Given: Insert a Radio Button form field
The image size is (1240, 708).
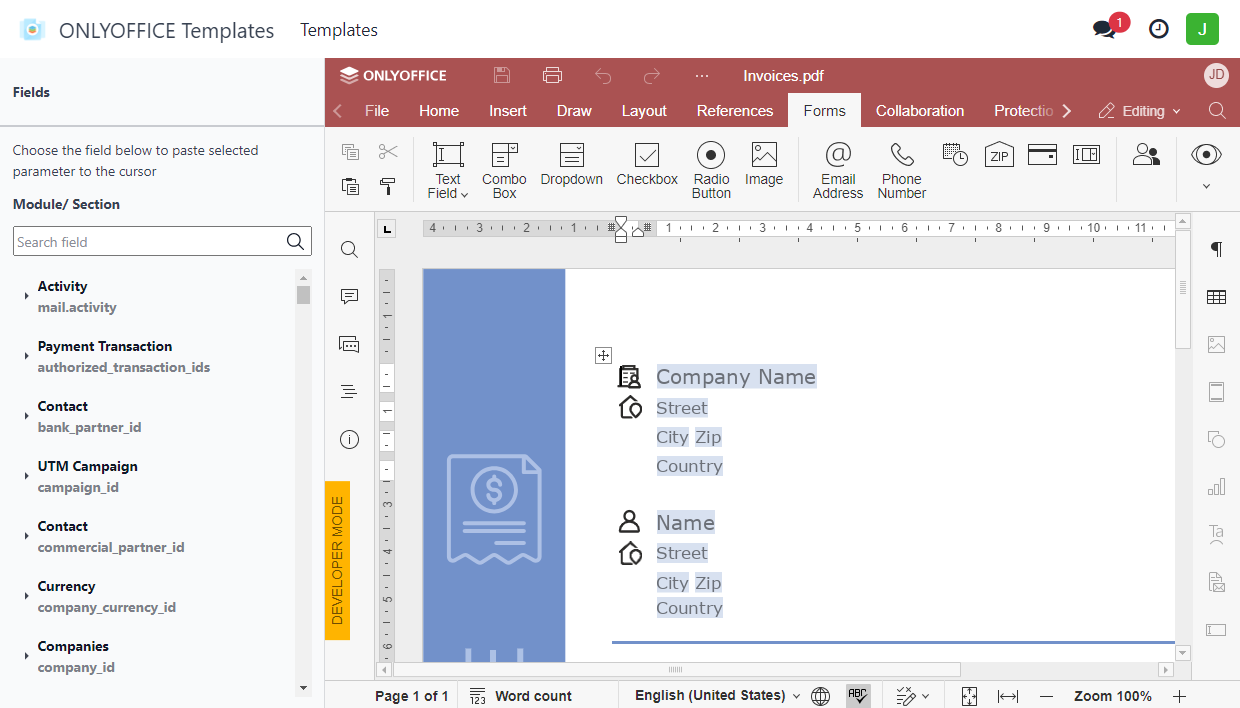Looking at the screenshot, I should point(711,169).
